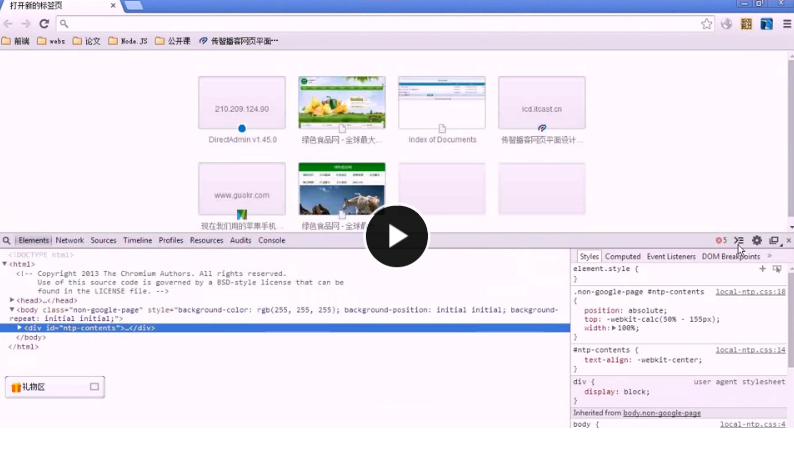794x451 pixels.
Task: Open the www.guokr.com thumbnail tile
Action: coord(242,189)
